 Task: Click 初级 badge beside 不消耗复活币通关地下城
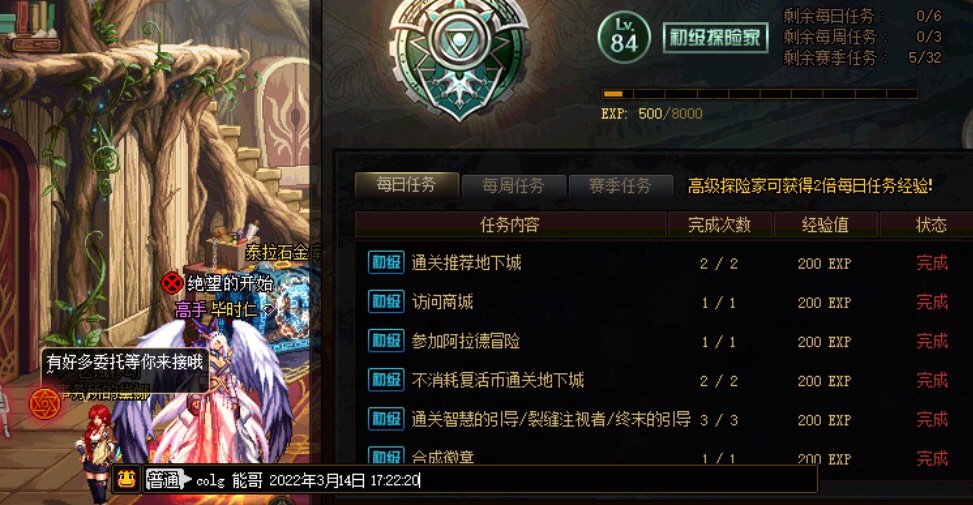point(386,380)
